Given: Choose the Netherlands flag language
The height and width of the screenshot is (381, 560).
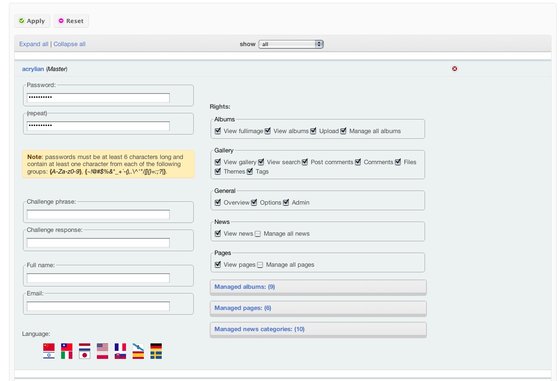Looking at the screenshot, I should [x=85, y=347].
